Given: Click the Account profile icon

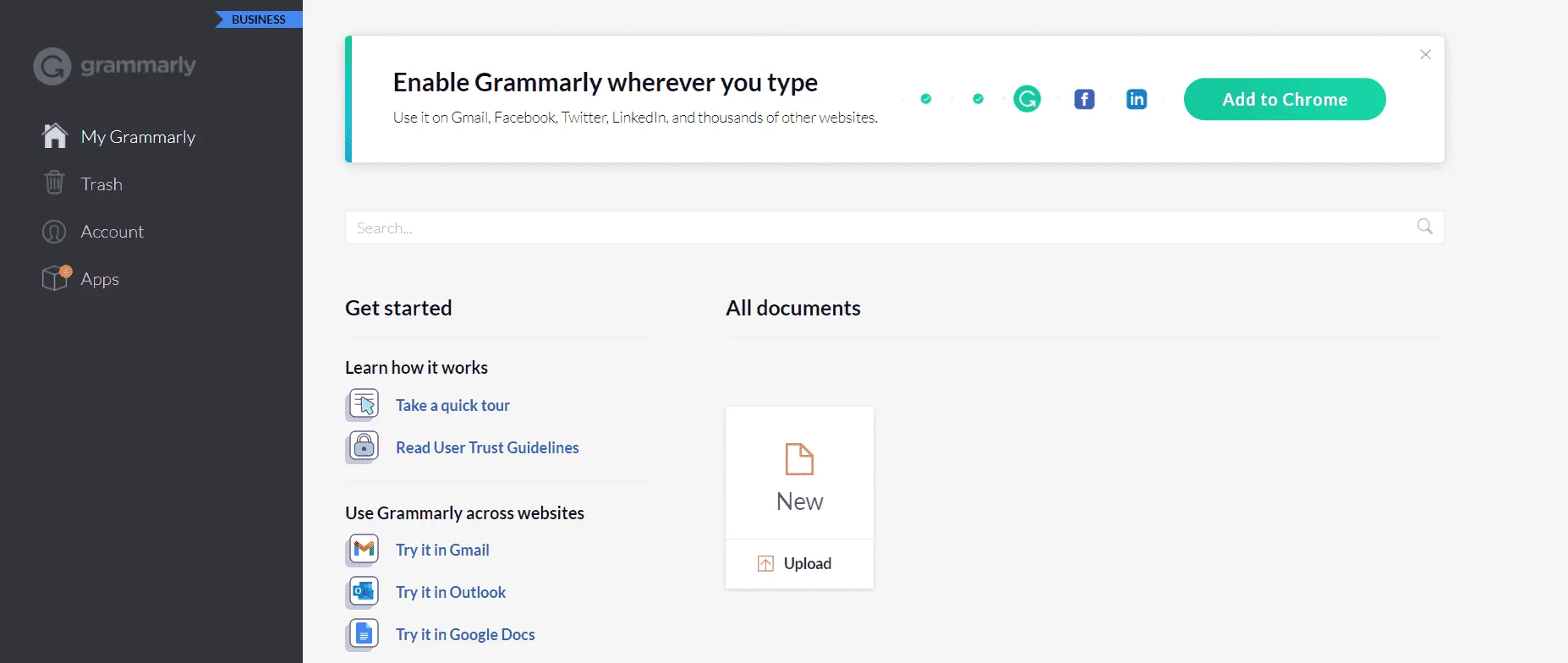Looking at the screenshot, I should tap(54, 232).
